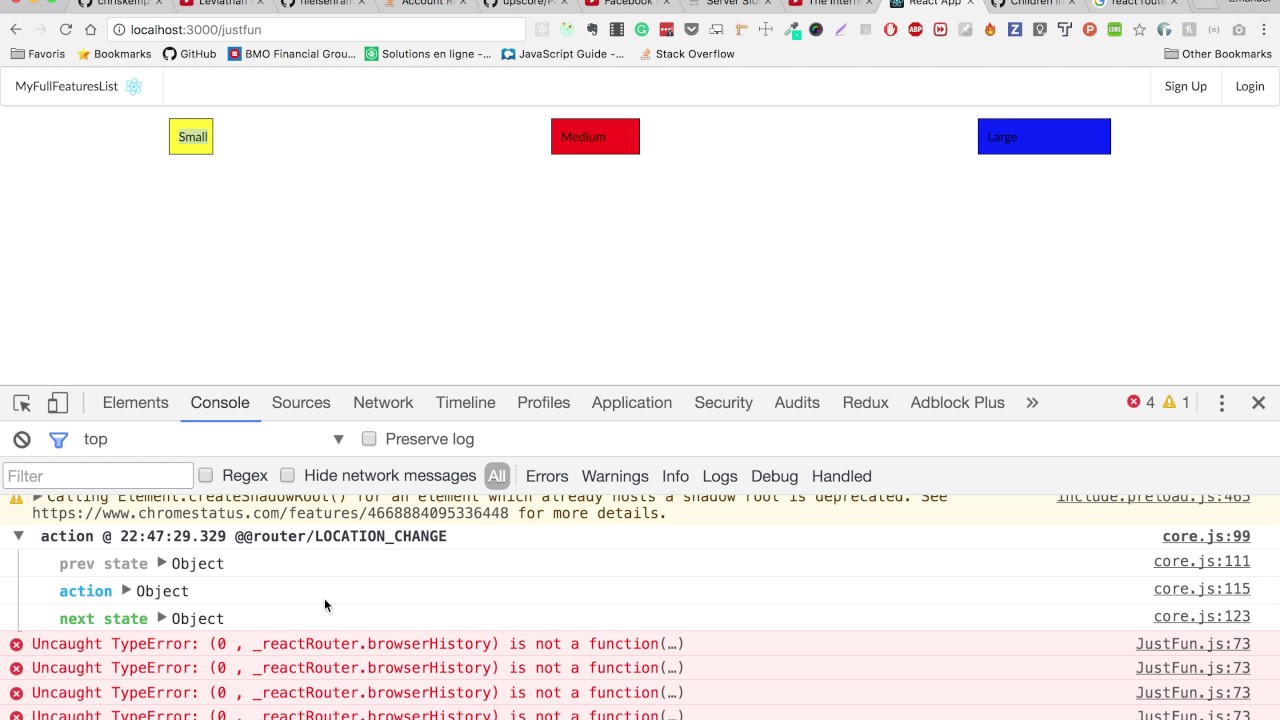
Task: Filter console by Handled
Action: point(842,476)
